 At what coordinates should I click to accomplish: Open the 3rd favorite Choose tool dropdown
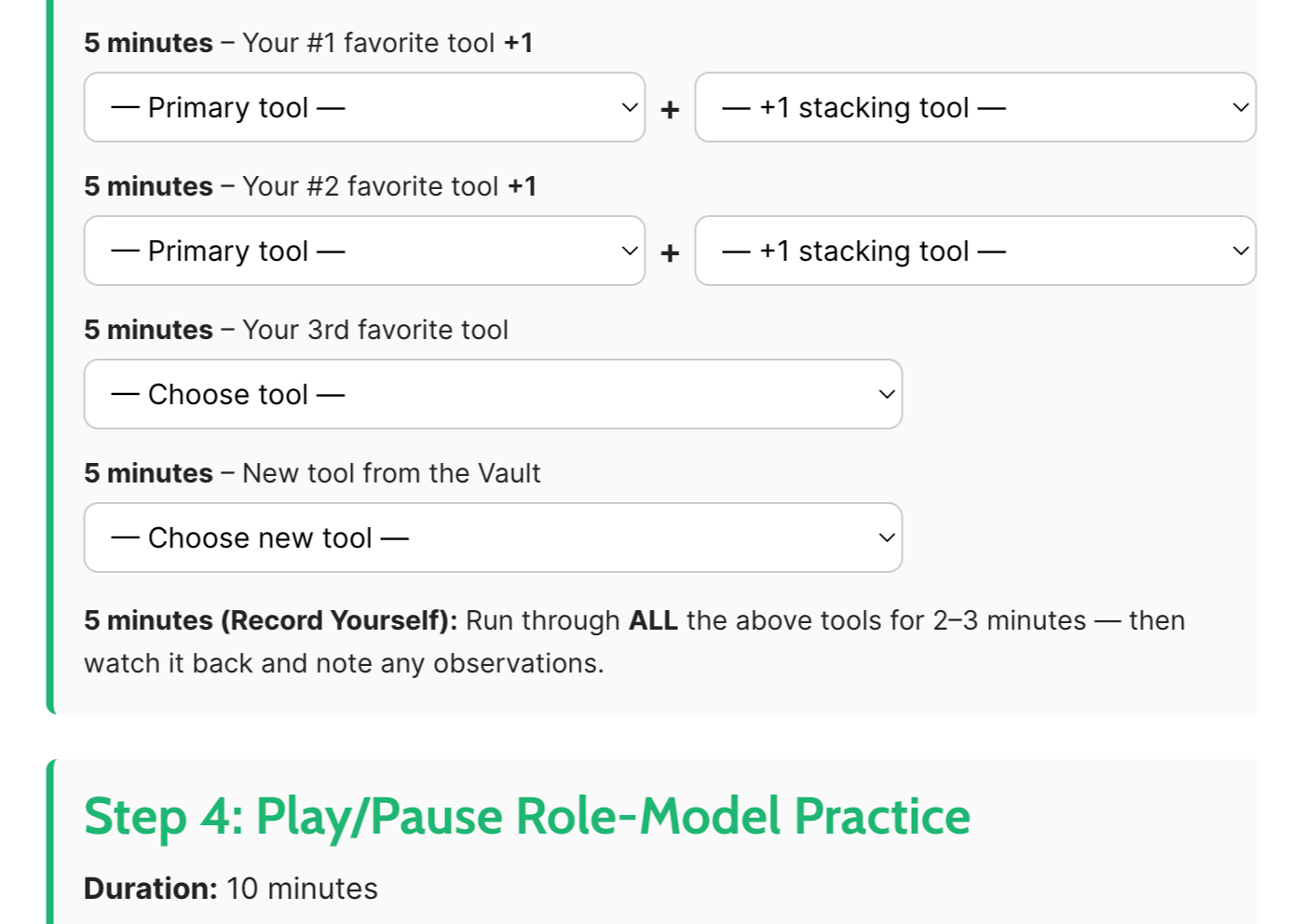(x=492, y=394)
